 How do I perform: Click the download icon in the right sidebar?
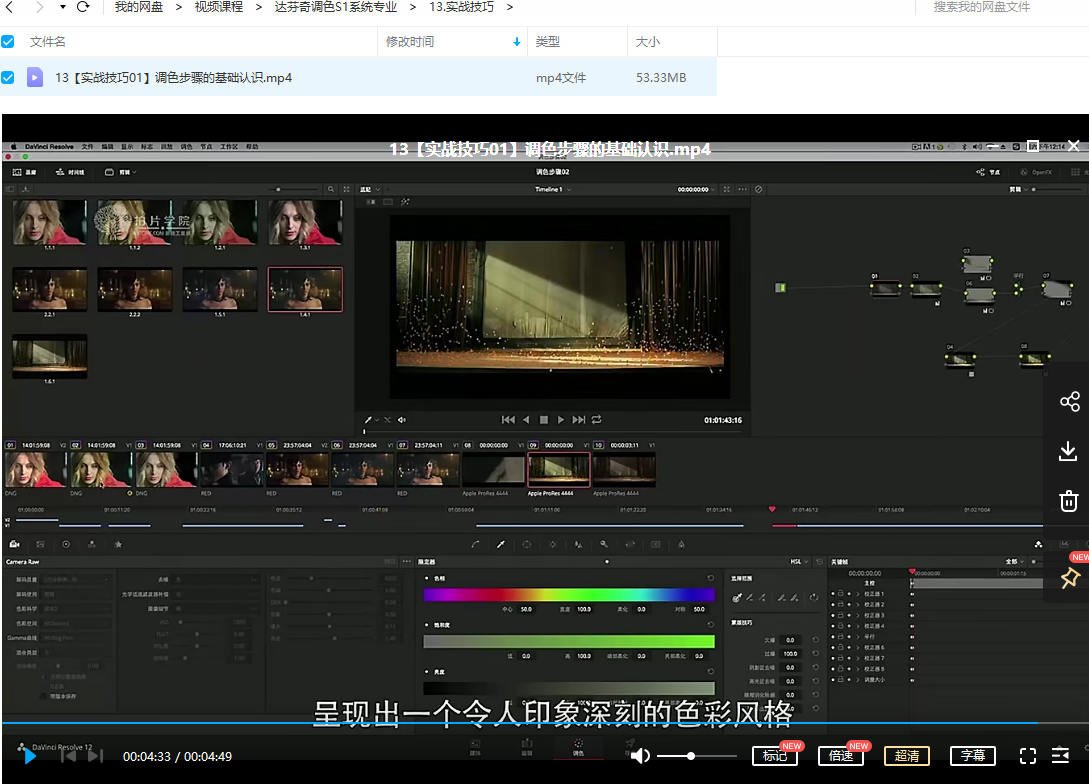[x=1068, y=451]
